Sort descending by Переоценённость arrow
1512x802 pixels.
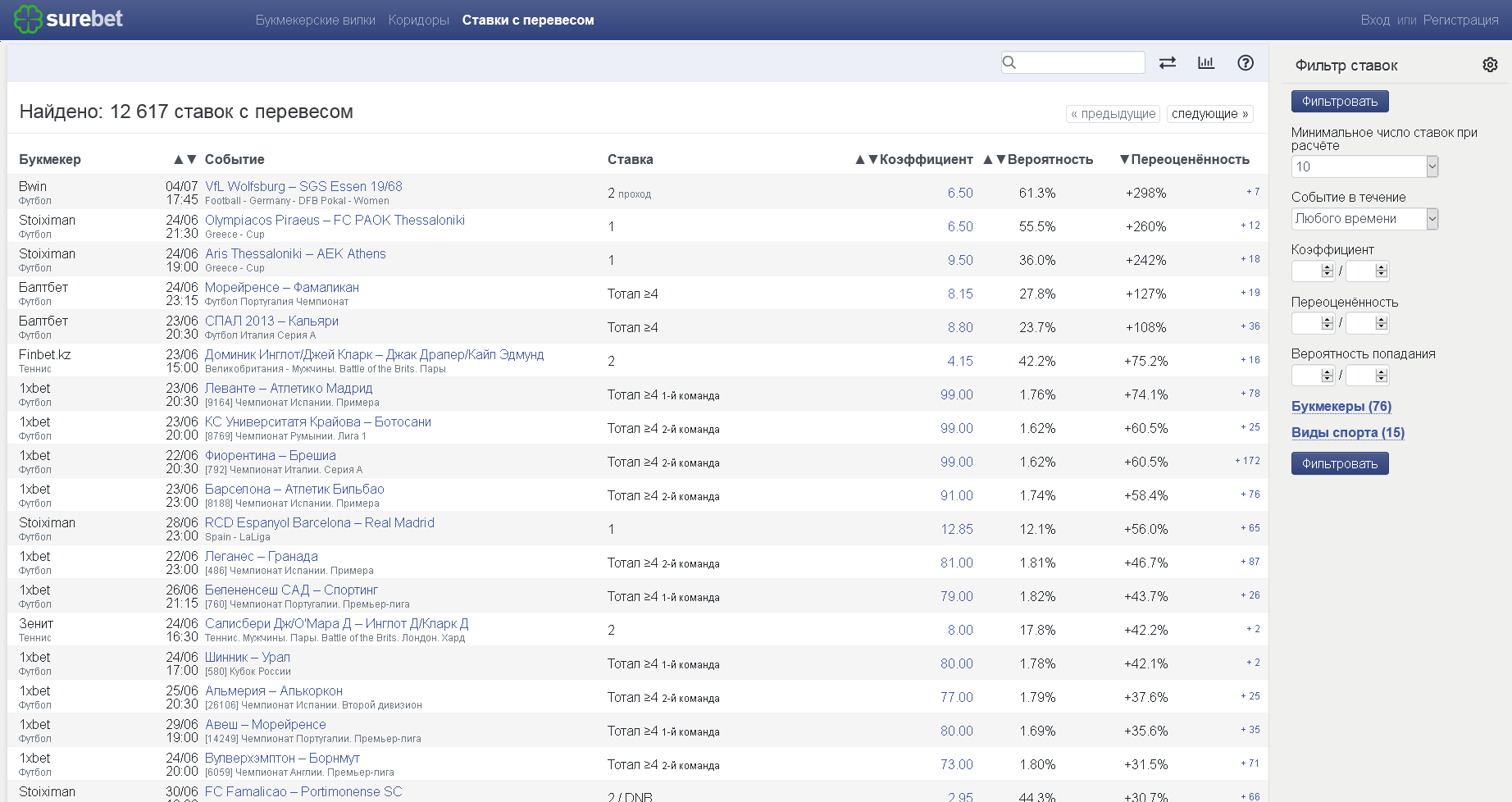[x=1125, y=159]
